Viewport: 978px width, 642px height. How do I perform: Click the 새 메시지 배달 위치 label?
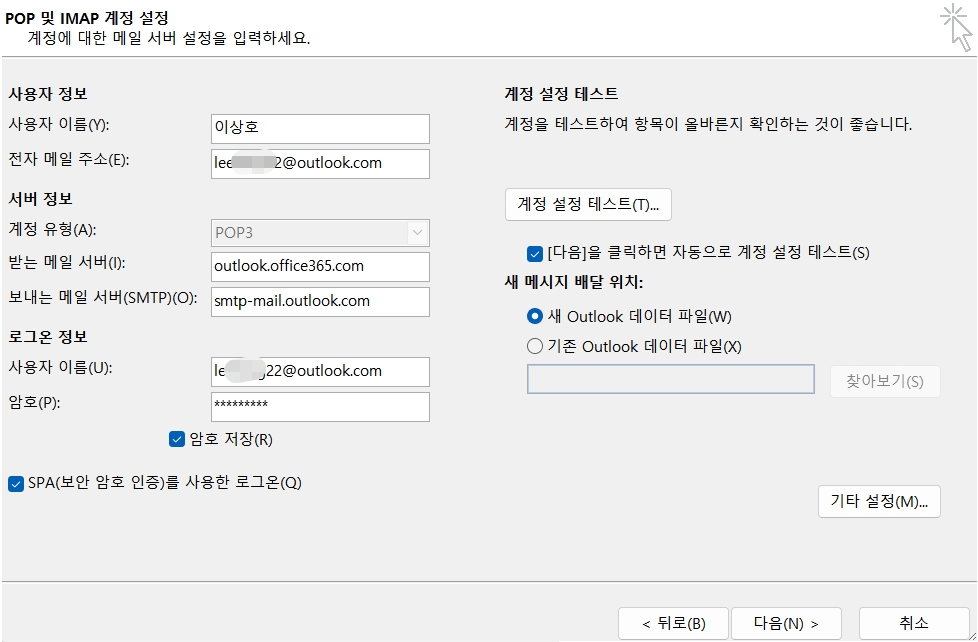click(573, 283)
